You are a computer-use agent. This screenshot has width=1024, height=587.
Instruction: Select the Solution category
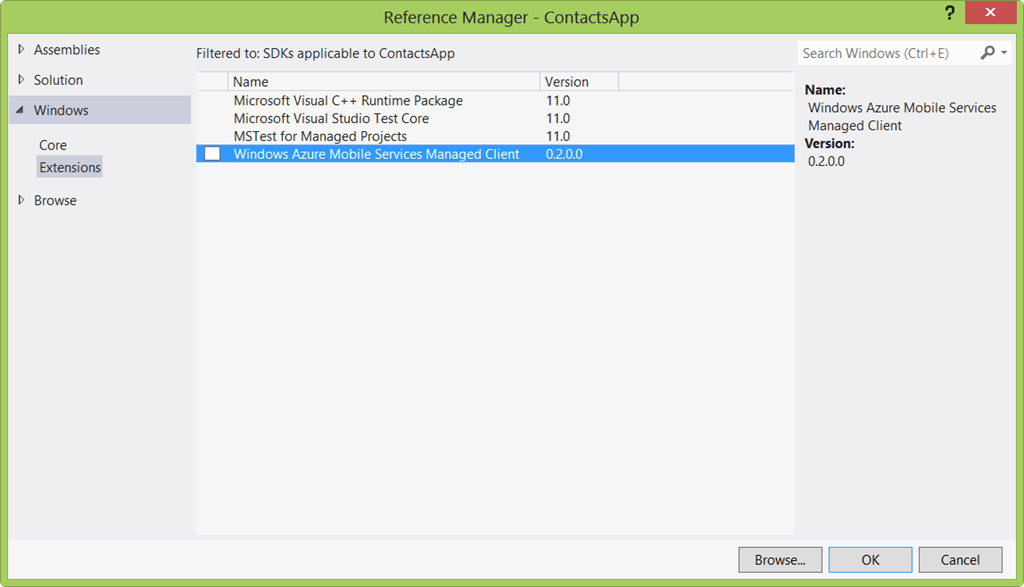coord(58,80)
